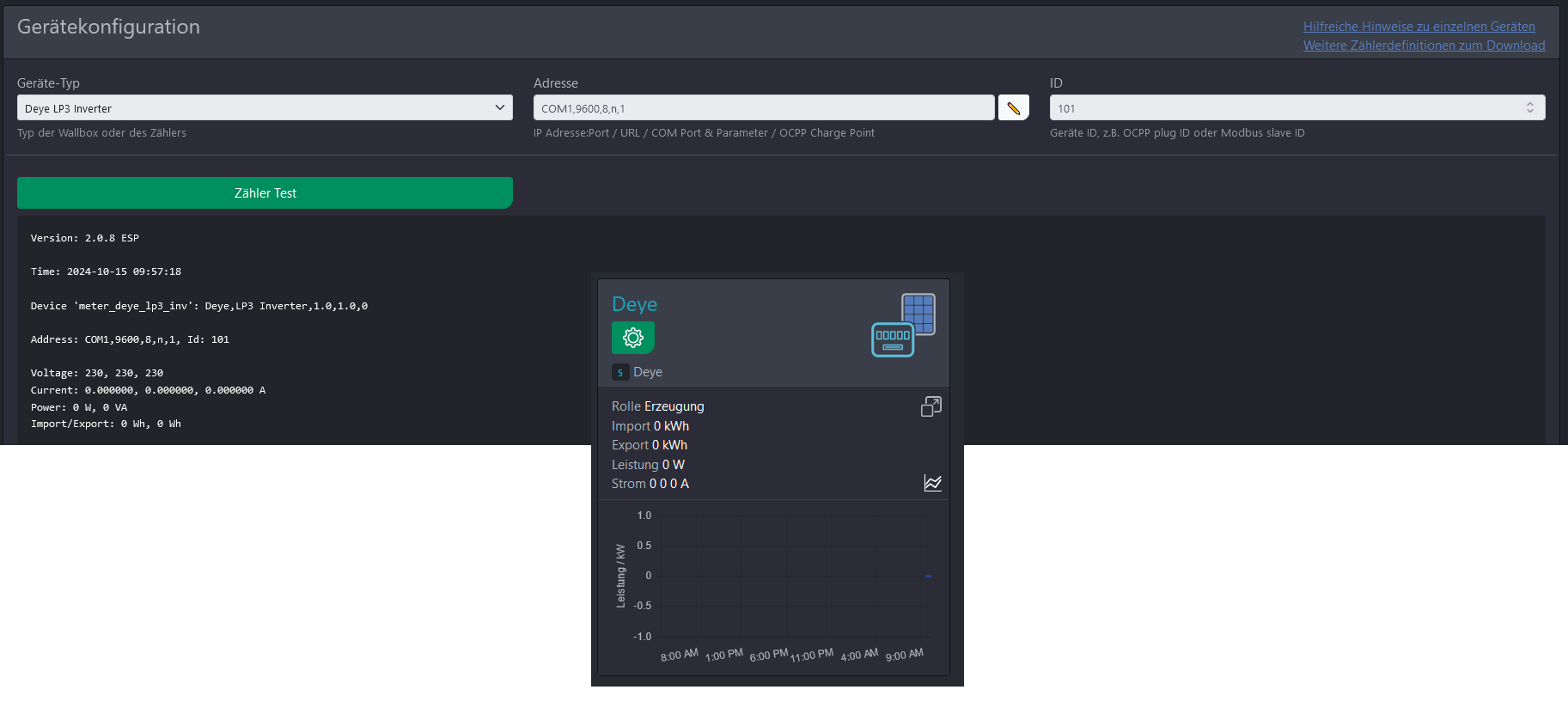Open the Geräte-Typ dropdown Deye LP3 Inverter
Screen dimensions: 1568x702
coord(265,108)
